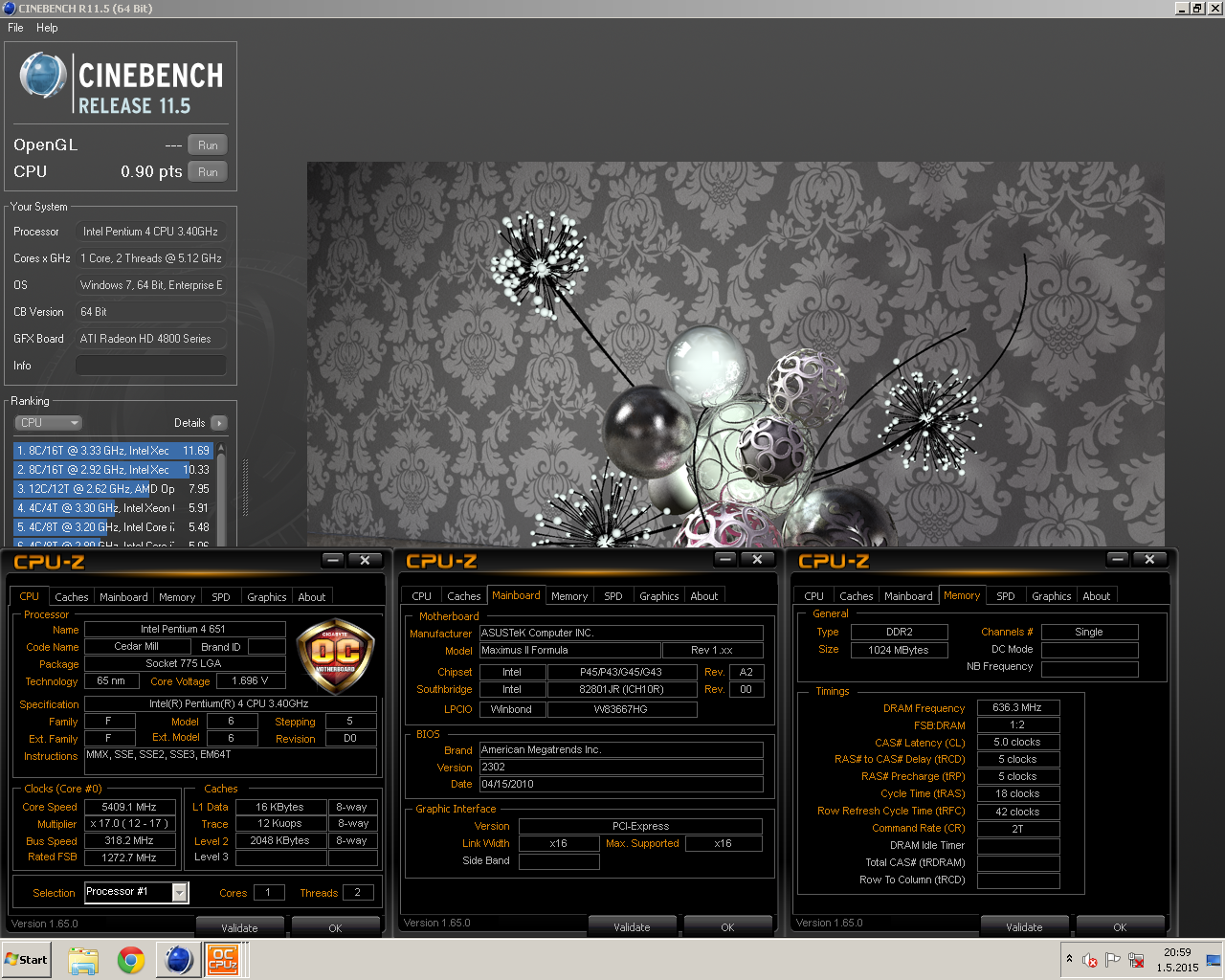Click OK in left CPU-Z window
Screen dimensions: 1225x980
point(335,927)
